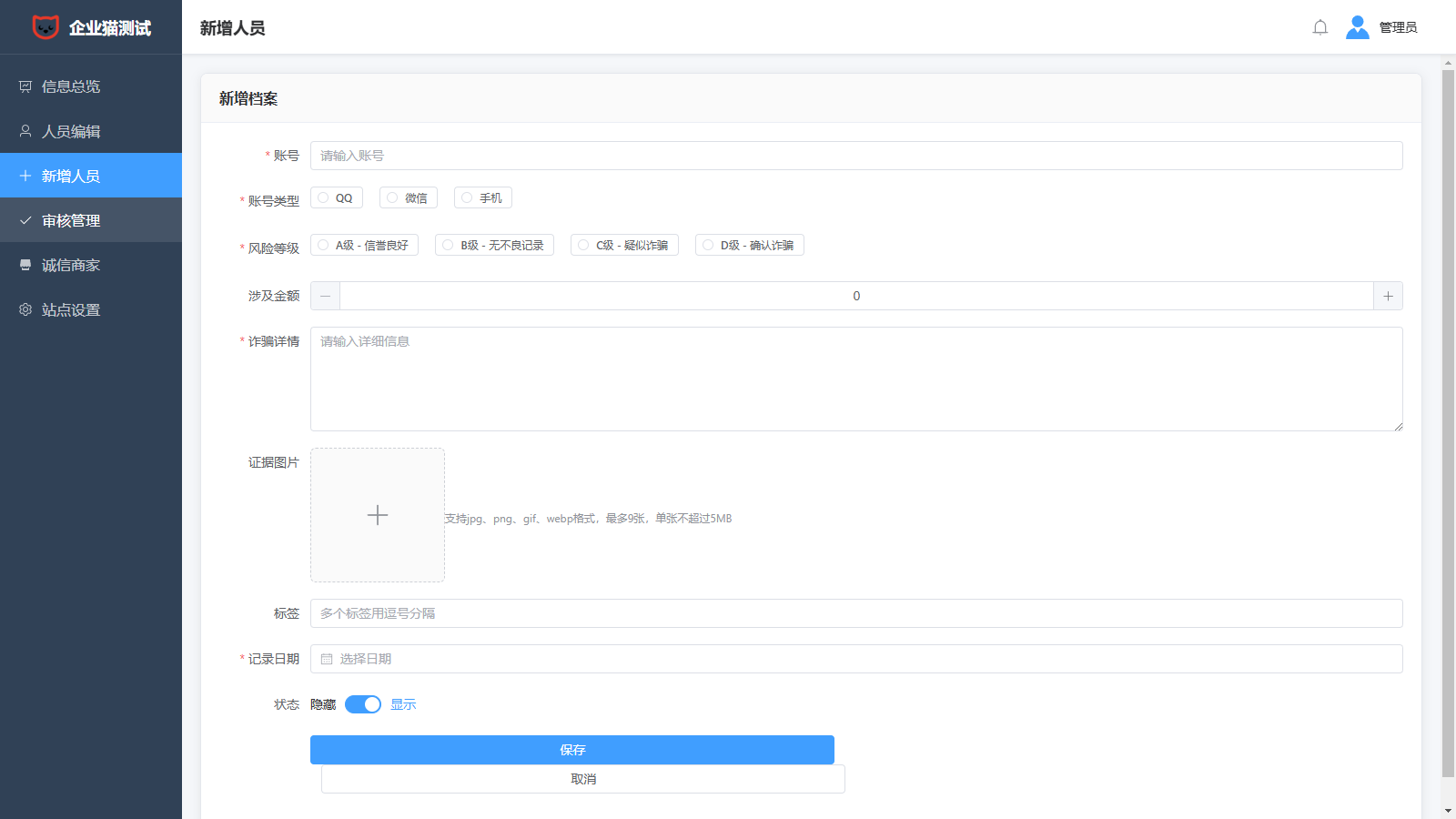Open 信息总览 in the sidebar
Image resolution: width=1456 pixels, height=819 pixels.
(71, 86)
